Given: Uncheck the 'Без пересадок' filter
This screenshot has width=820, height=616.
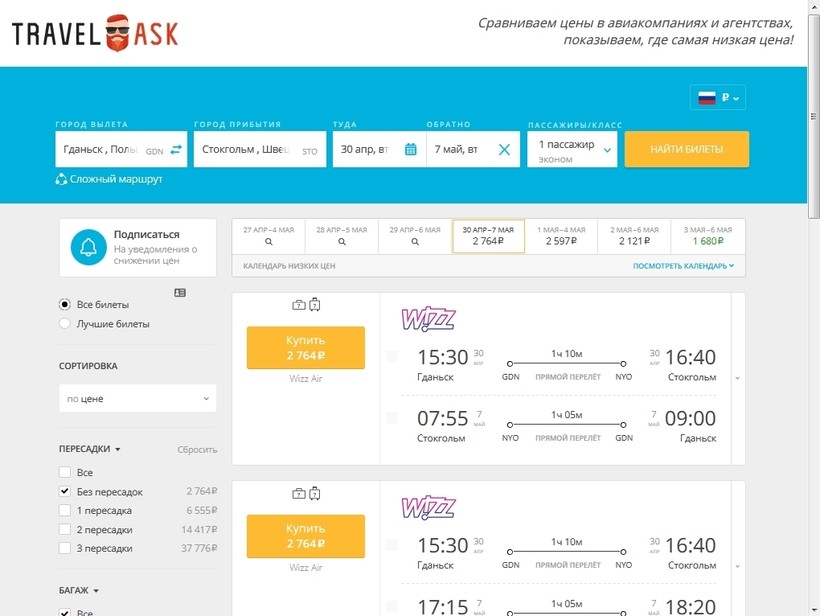Looking at the screenshot, I should pos(65,492).
